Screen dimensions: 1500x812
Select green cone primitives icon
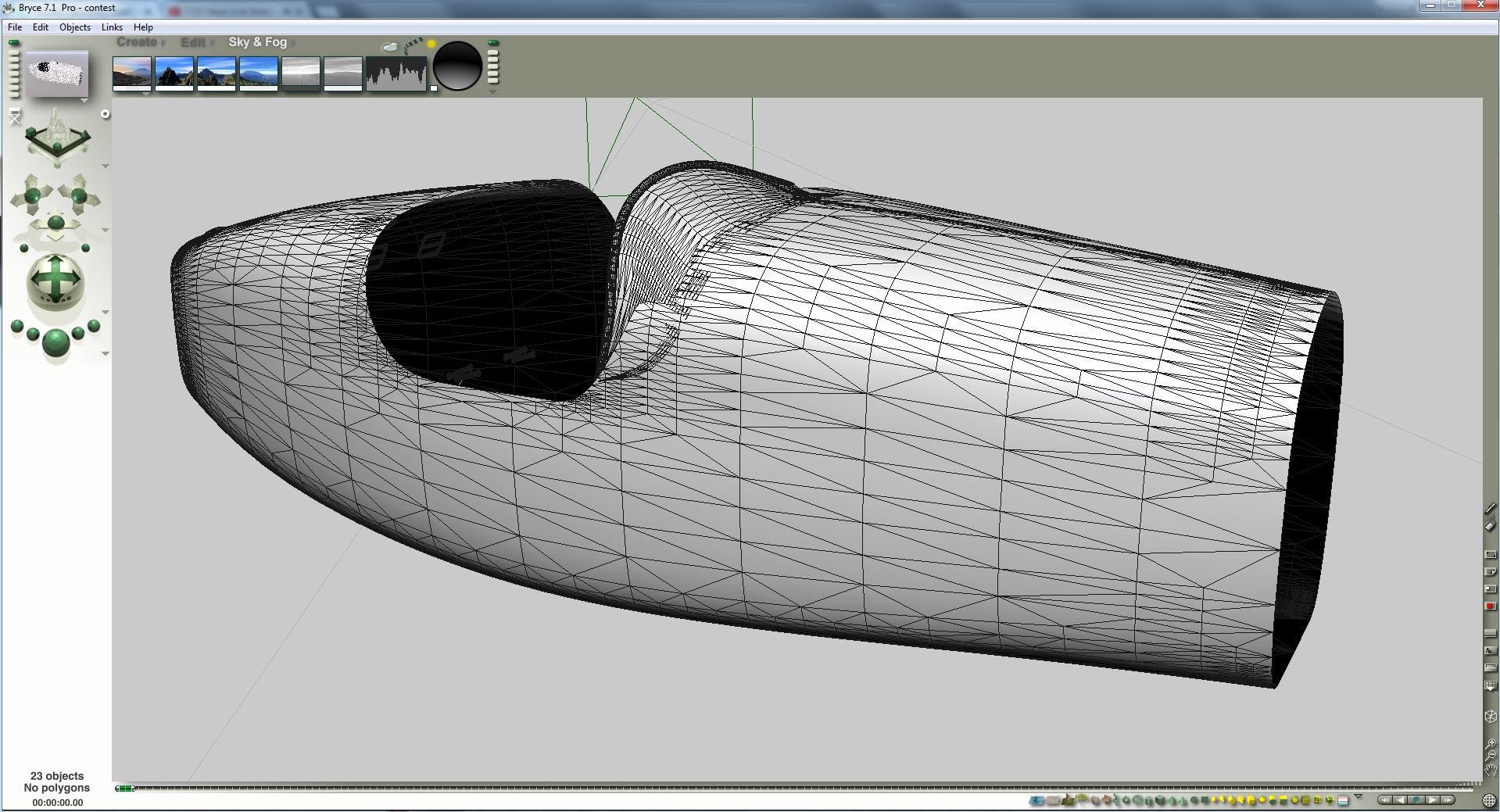tap(1171, 800)
